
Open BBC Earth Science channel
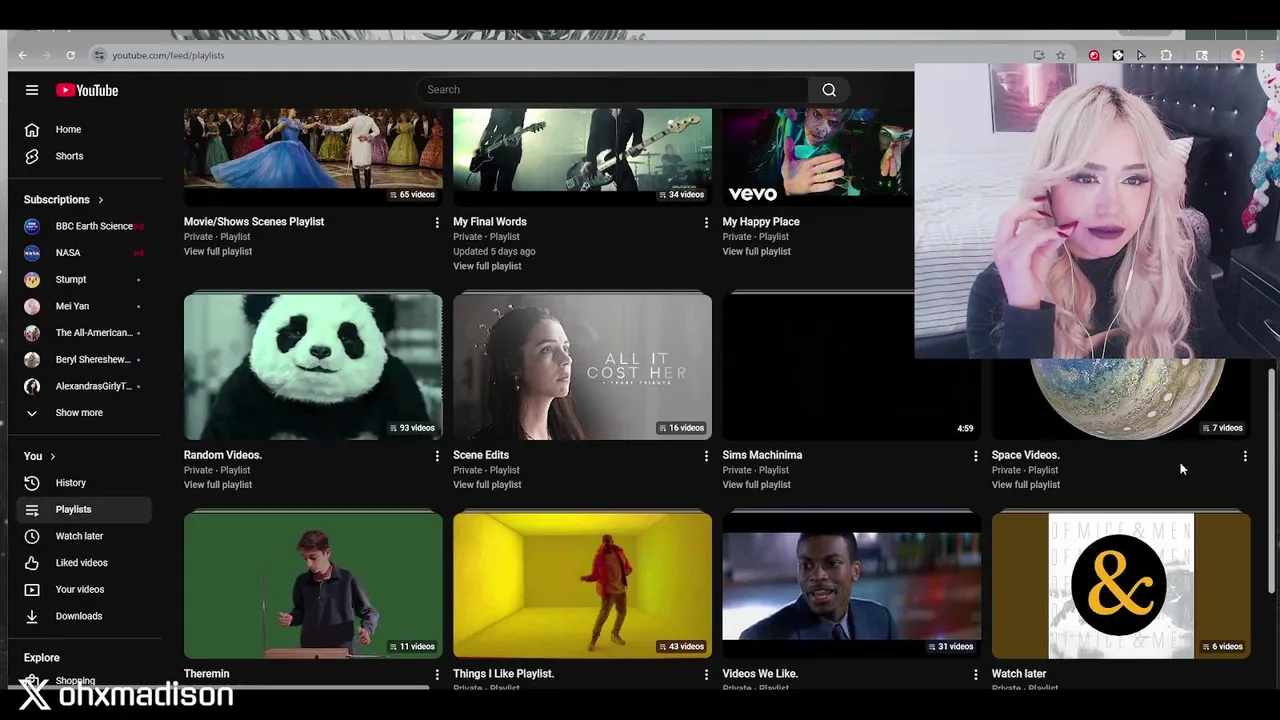pyautogui.click(x=84, y=226)
